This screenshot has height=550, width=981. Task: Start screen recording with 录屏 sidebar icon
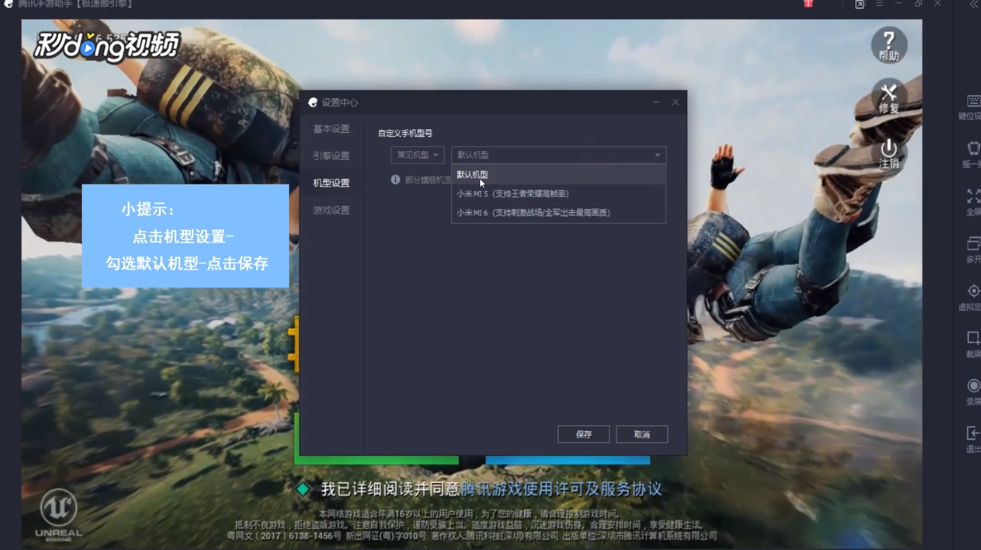click(973, 392)
